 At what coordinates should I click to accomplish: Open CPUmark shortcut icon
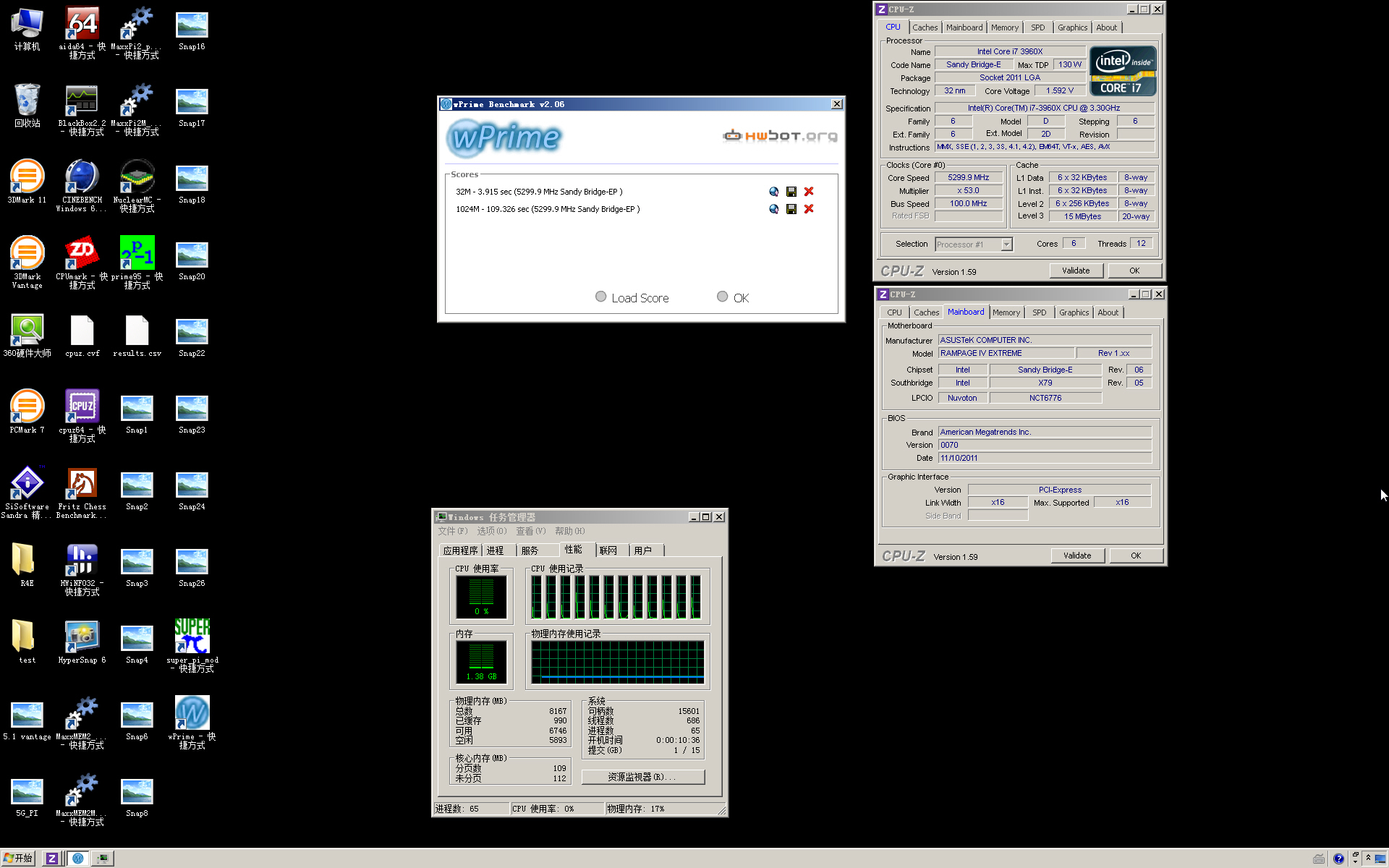point(82,263)
